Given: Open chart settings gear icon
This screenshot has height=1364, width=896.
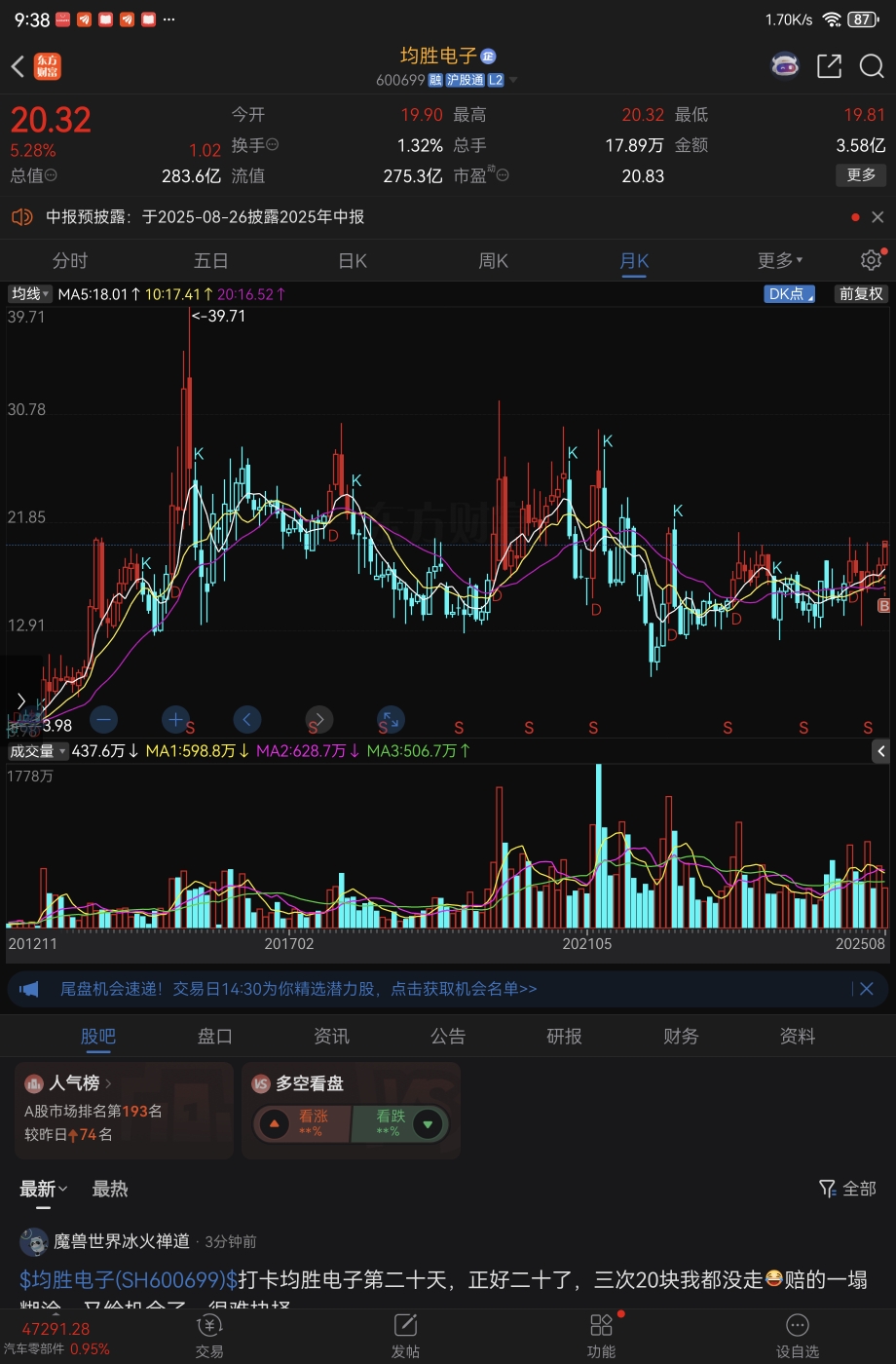Looking at the screenshot, I should click(871, 260).
